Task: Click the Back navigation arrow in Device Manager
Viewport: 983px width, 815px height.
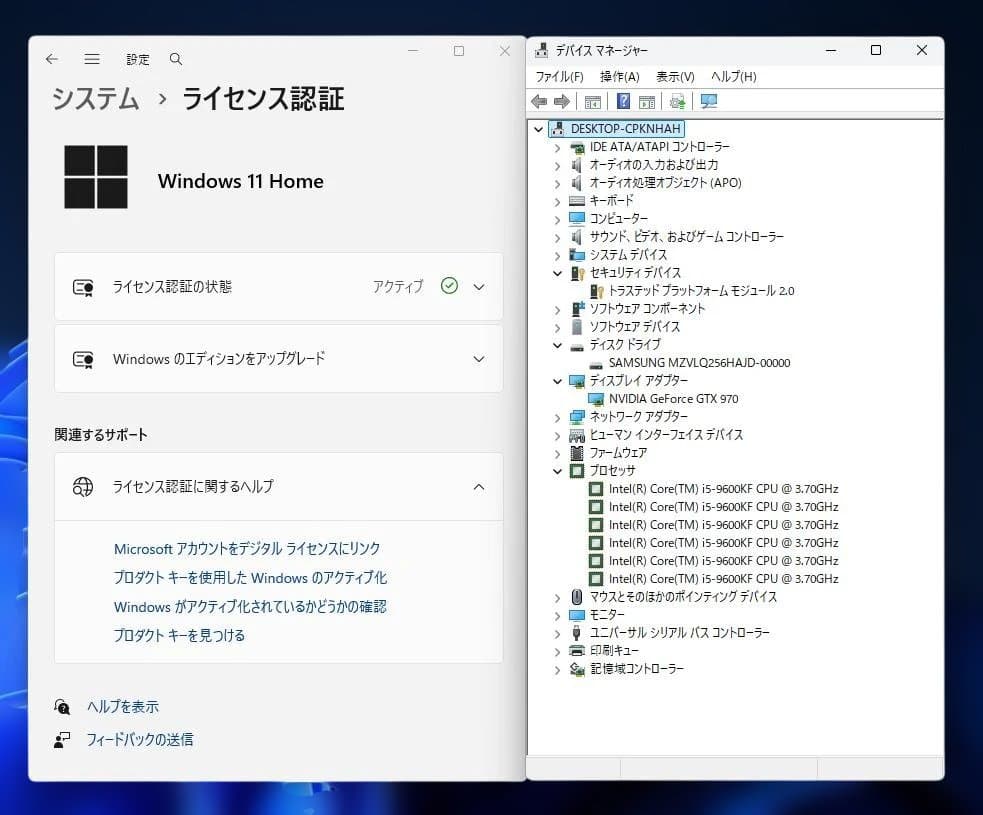Action: tap(539, 101)
